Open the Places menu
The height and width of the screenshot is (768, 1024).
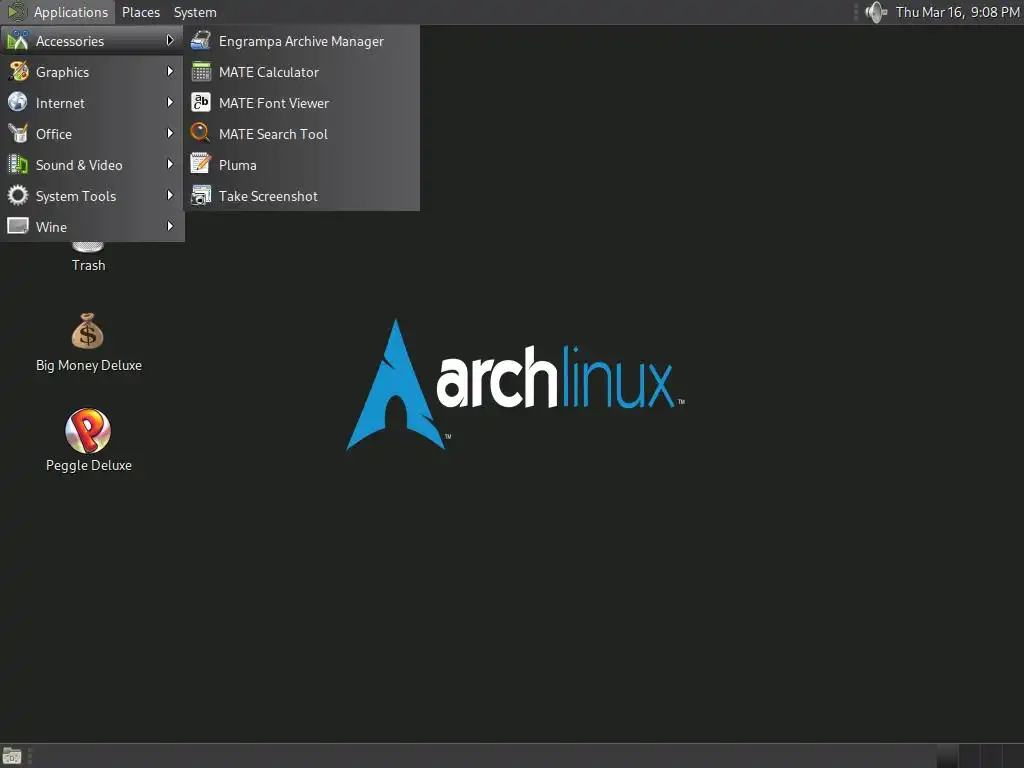140,12
